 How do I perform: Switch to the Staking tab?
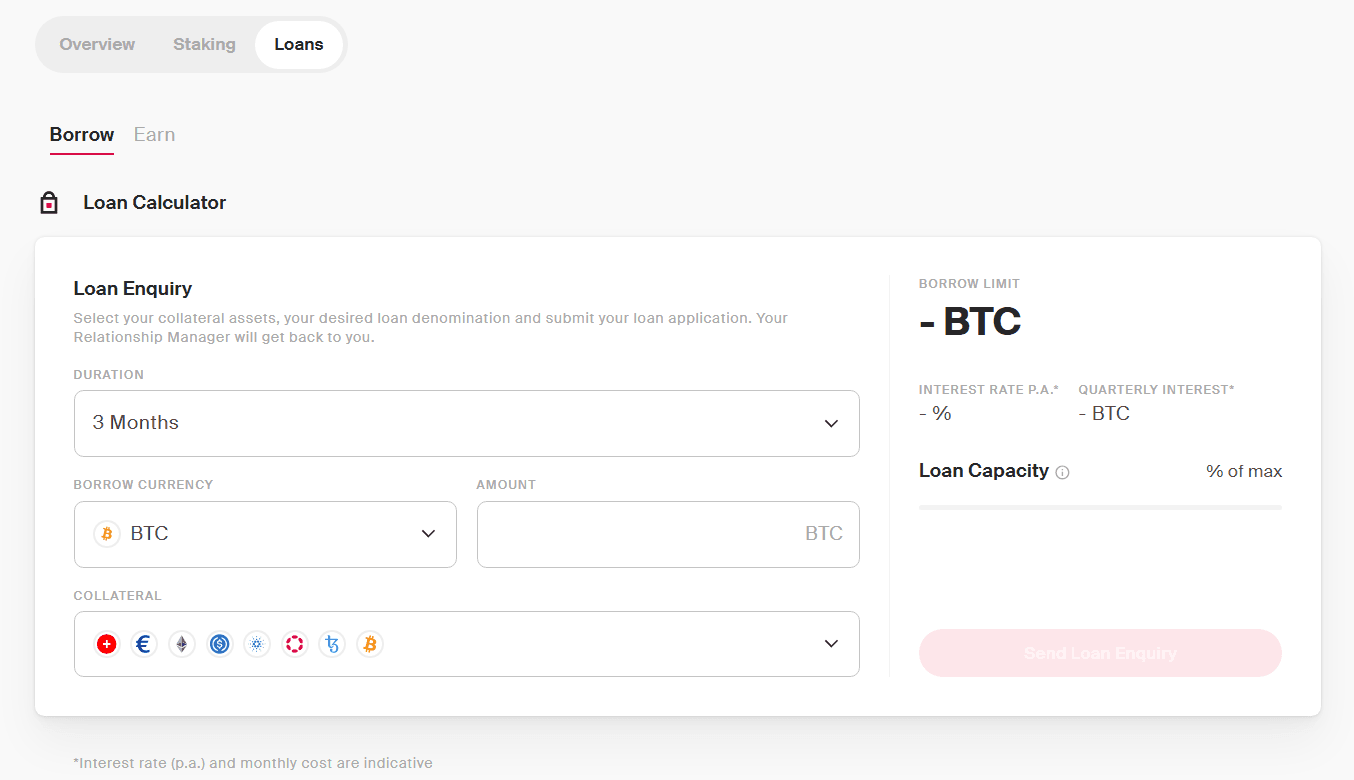pyautogui.click(x=204, y=44)
